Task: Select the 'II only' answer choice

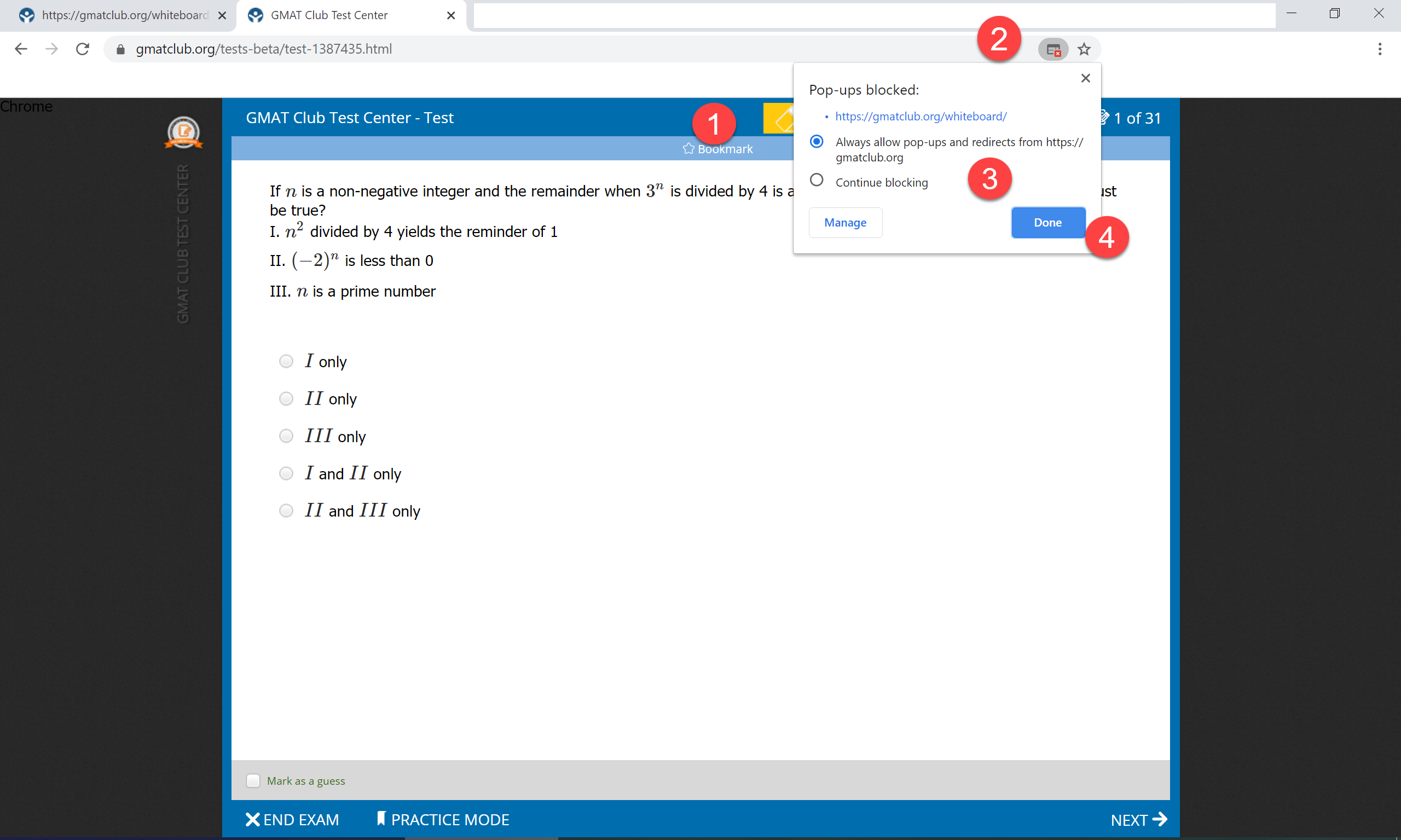Action: [x=286, y=398]
